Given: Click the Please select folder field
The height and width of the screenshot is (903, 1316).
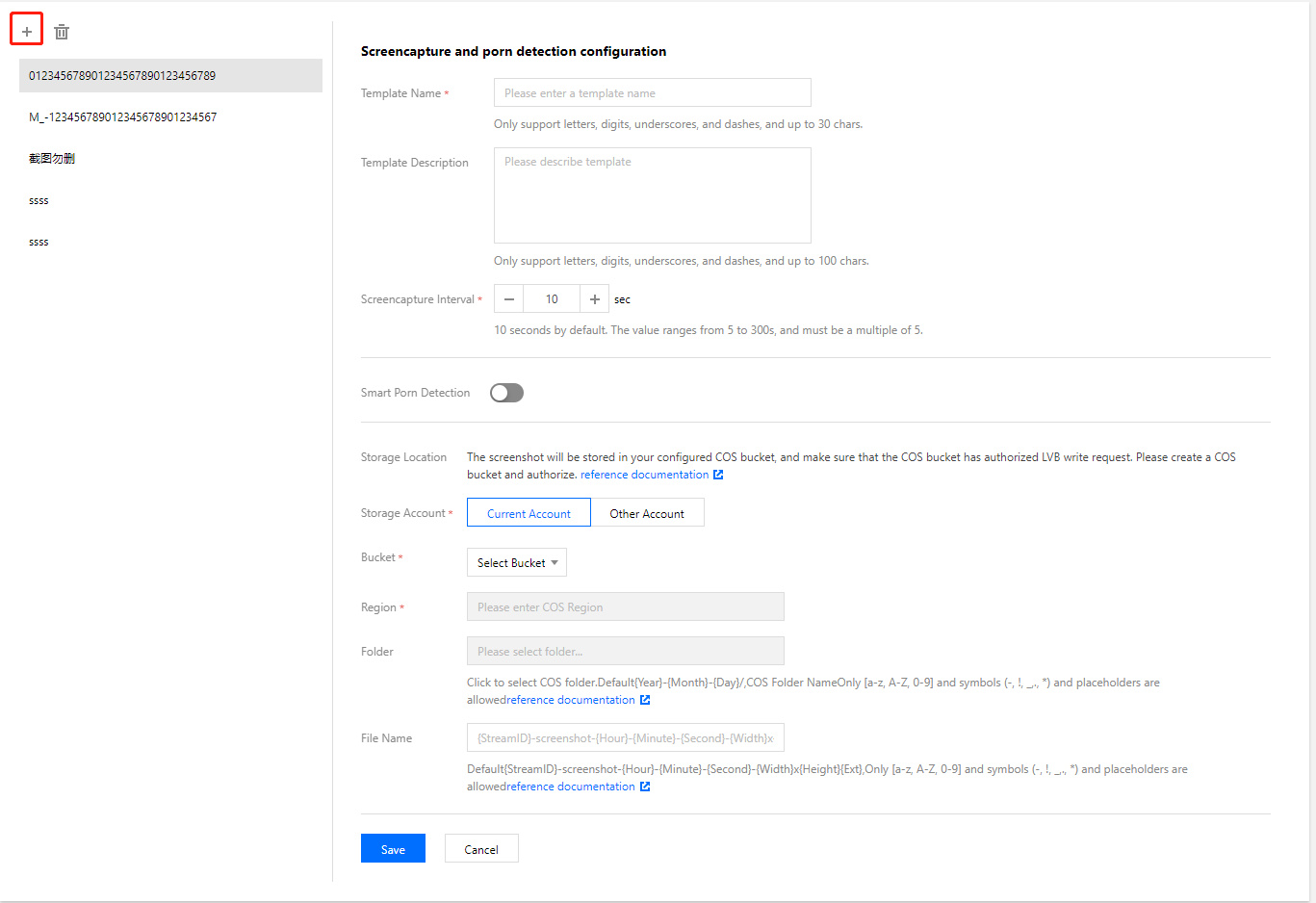Looking at the screenshot, I should tap(626, 651).
